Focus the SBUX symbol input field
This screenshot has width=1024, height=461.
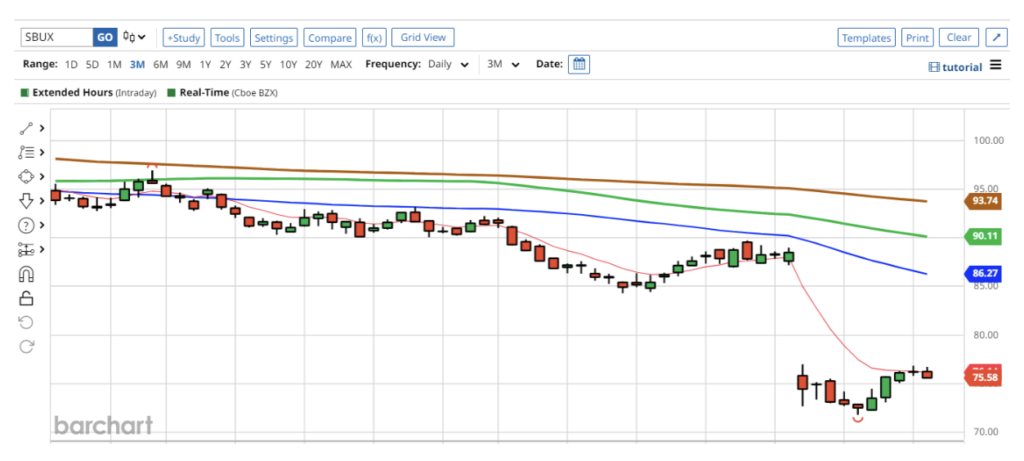[x=57, y=38]
